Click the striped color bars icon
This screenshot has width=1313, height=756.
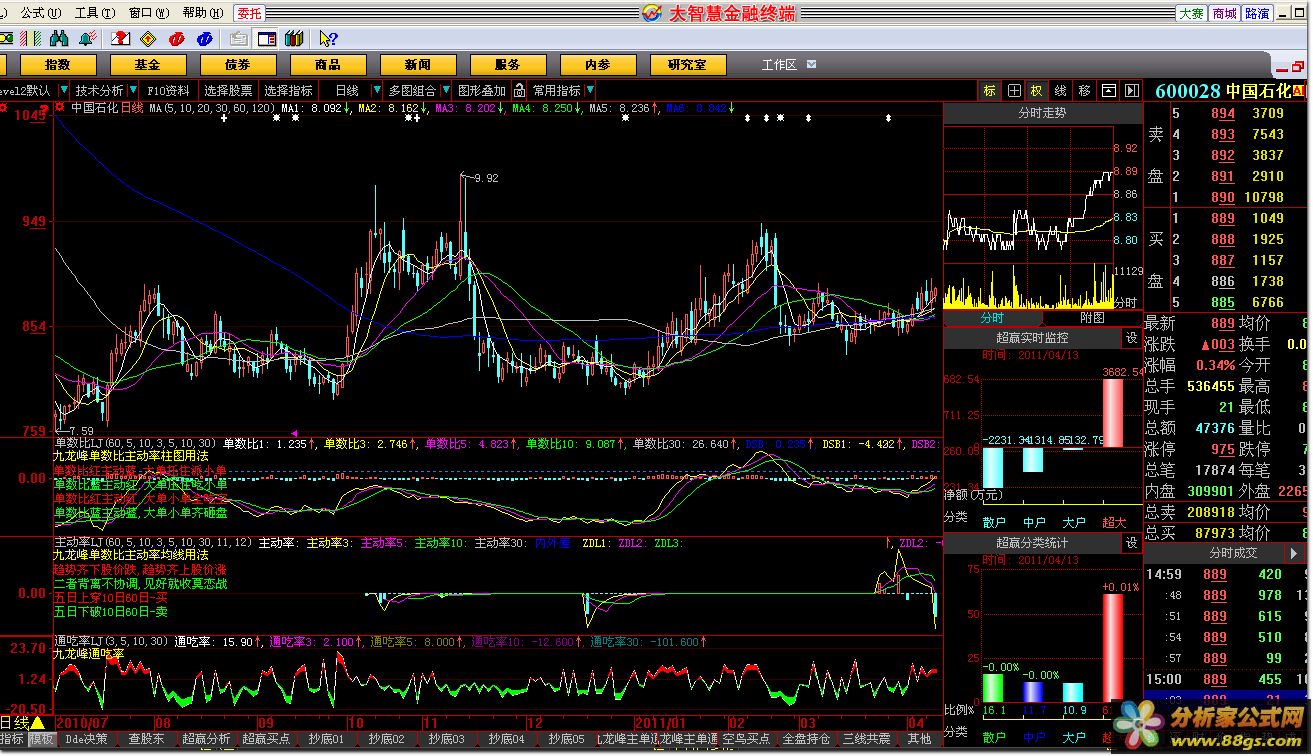click(30, 39)
